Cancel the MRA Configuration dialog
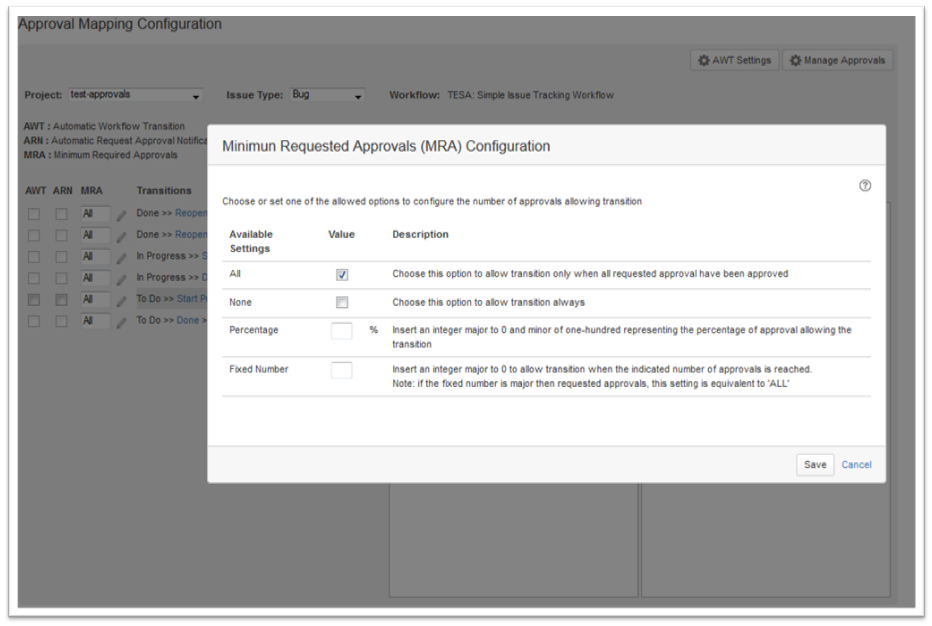 click(x=856, y=465)
